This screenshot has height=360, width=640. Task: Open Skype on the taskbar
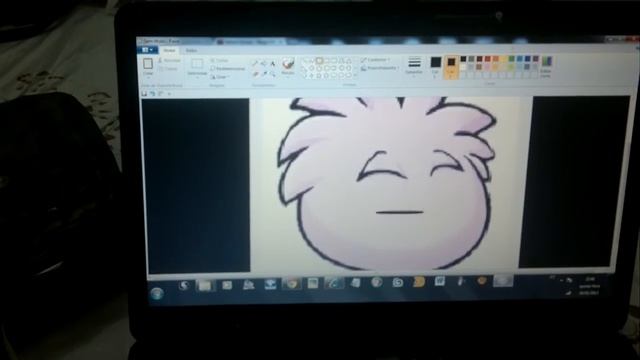[x=398, y=282]
